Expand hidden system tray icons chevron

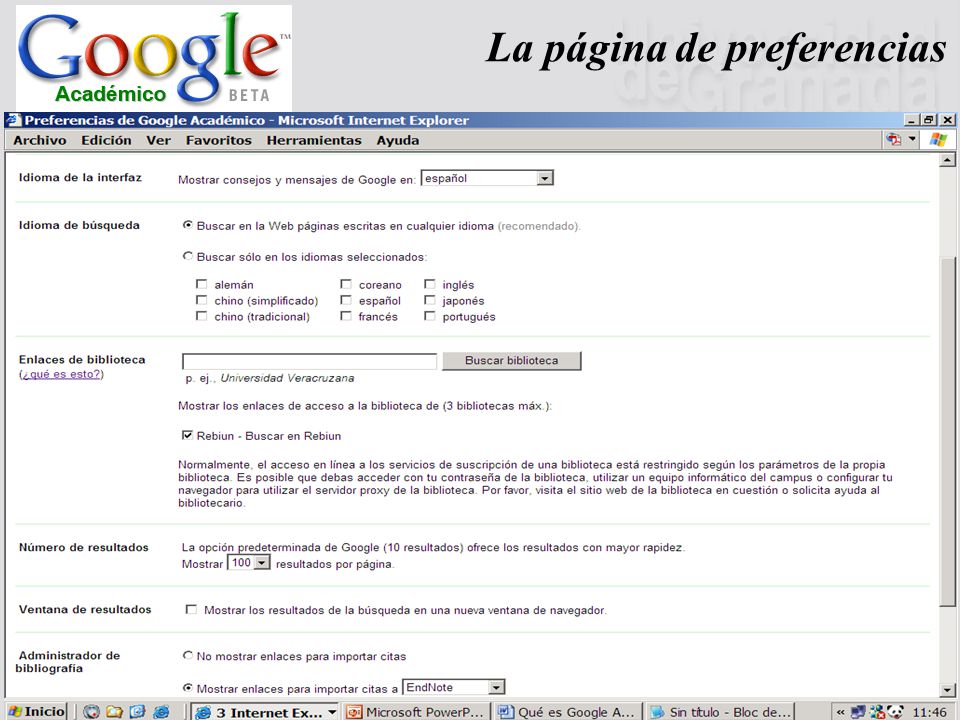(841, 712)
